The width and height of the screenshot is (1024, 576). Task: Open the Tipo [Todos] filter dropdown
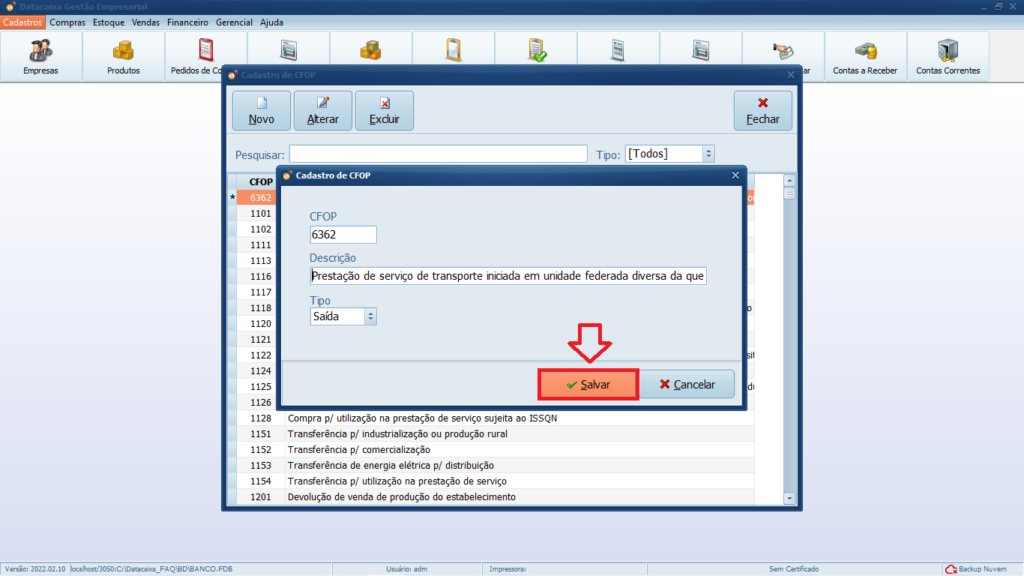point(708,154)
